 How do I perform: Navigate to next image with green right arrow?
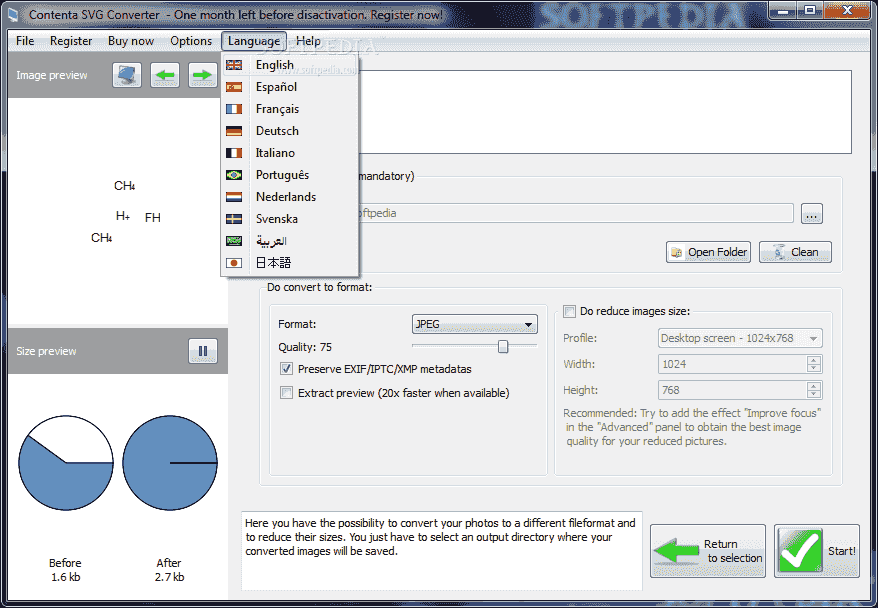[202, 75]
